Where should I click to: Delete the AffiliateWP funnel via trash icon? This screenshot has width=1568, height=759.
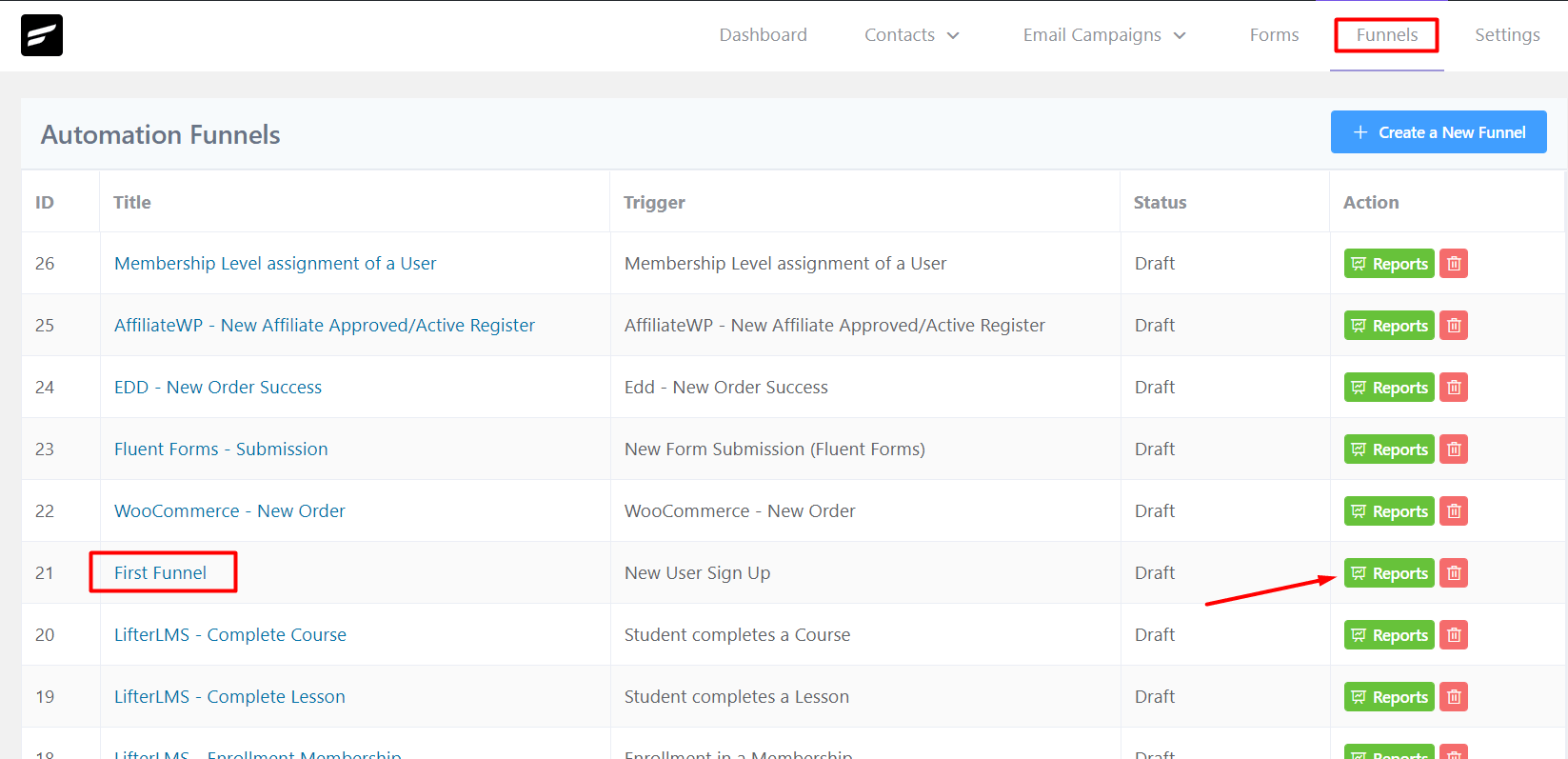tap(1454, 326)
